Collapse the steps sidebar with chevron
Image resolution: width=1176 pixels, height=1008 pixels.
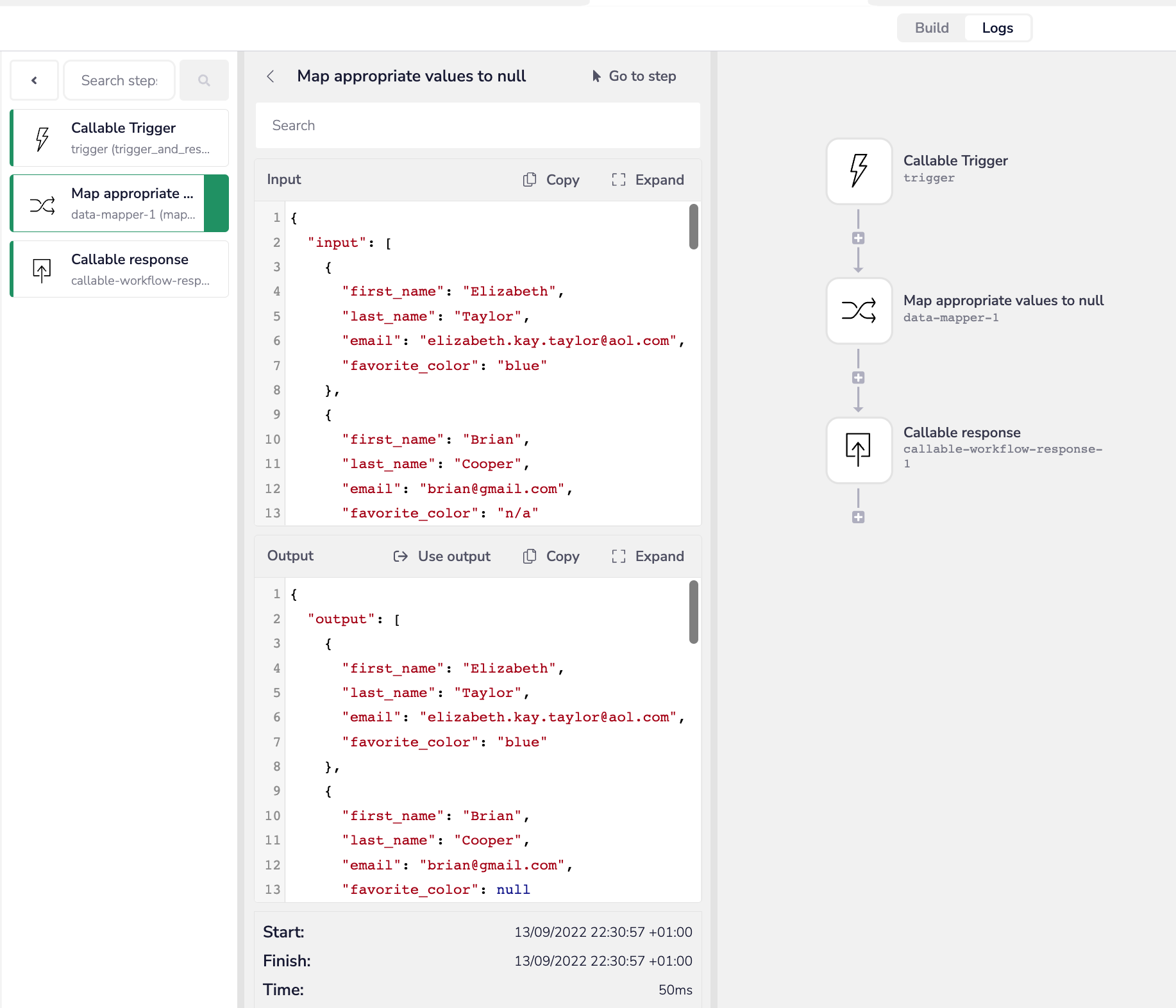pyautogui.click(x=35, y=81)
